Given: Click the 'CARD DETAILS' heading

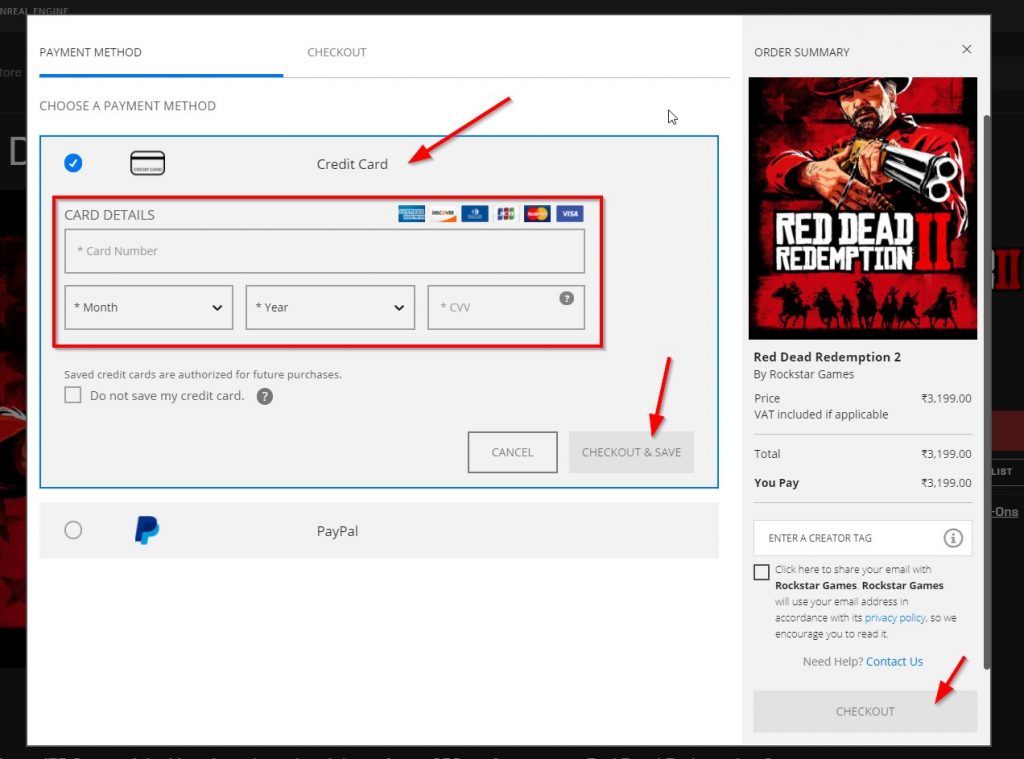Looking at the screenshot, I should (x=110, y=215).
